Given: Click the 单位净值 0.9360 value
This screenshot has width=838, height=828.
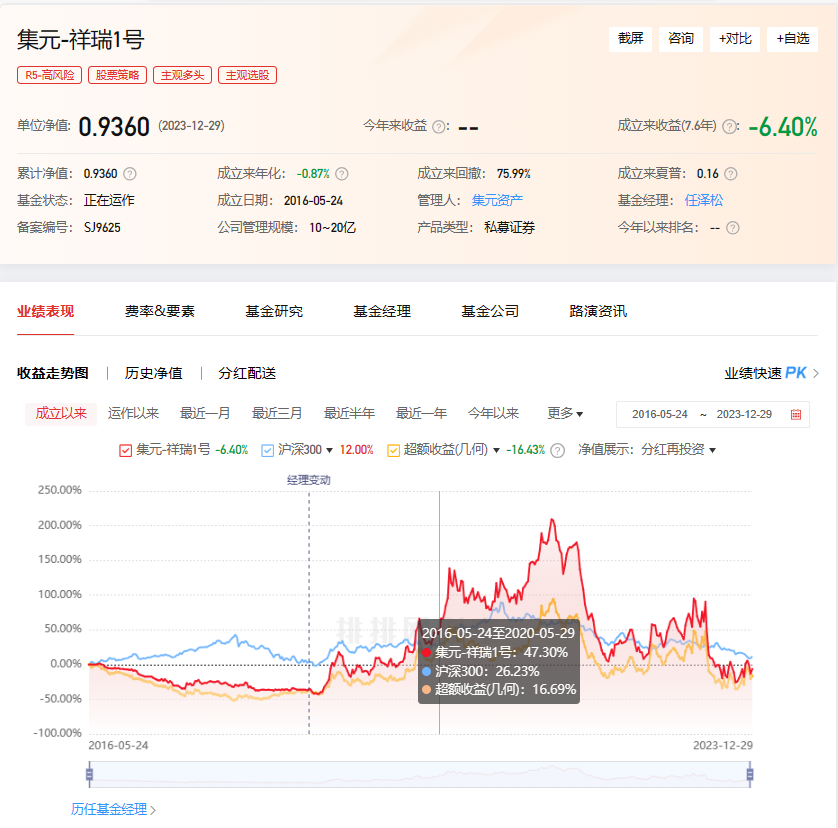Looking at the screenshot, I should coord(114,127).
